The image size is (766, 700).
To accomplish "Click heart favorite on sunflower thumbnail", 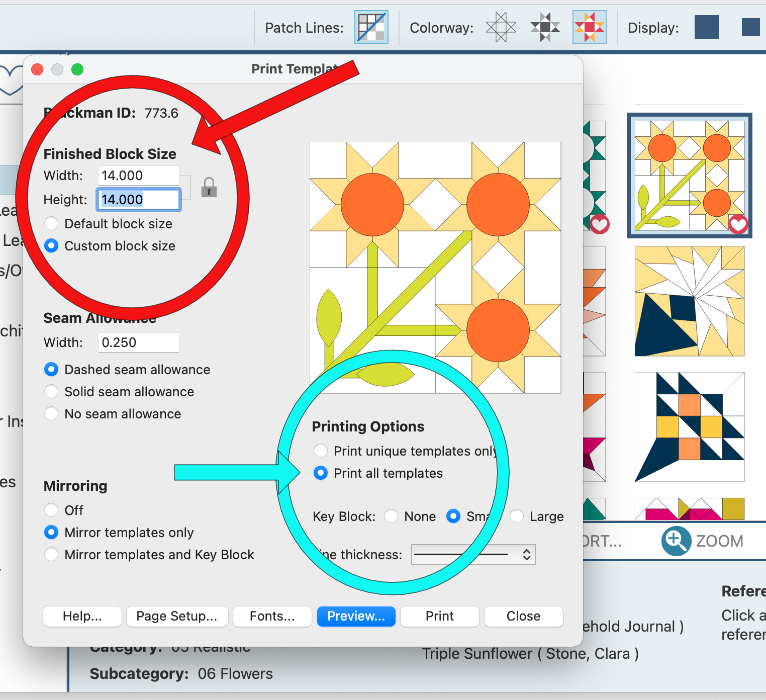I will tap(738, 224).
